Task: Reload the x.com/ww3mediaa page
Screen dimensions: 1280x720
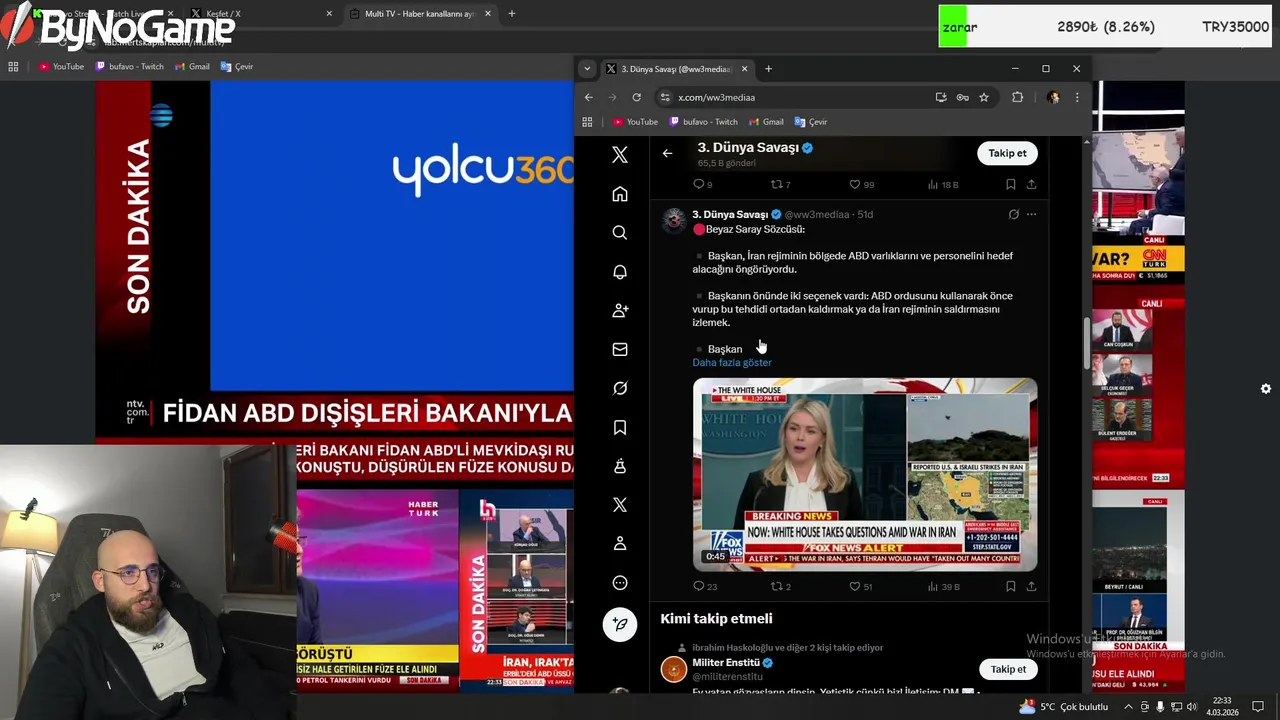Action: coord(636,97)
